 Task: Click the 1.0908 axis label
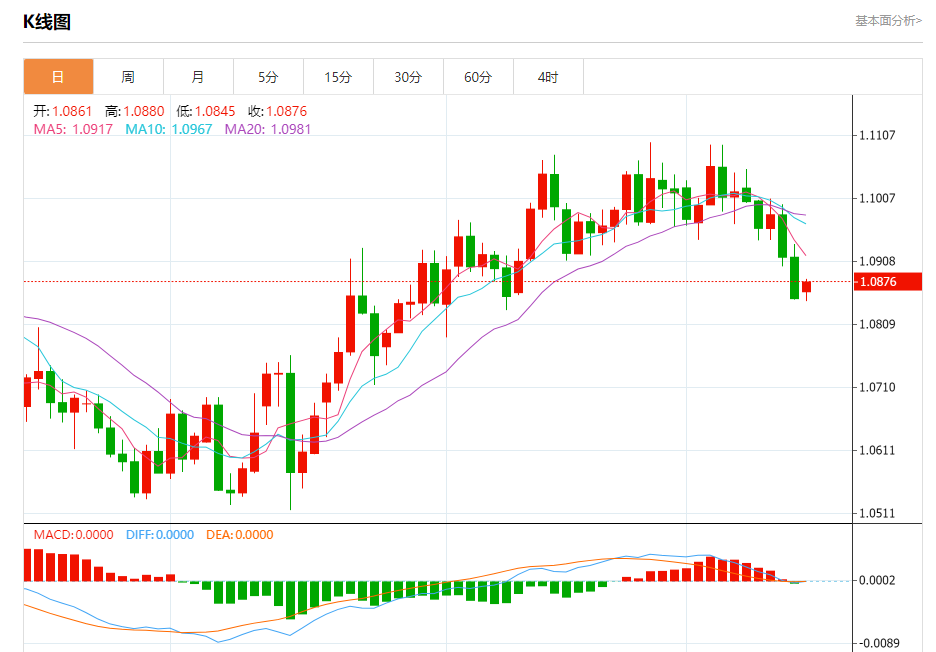click(877, 261)
